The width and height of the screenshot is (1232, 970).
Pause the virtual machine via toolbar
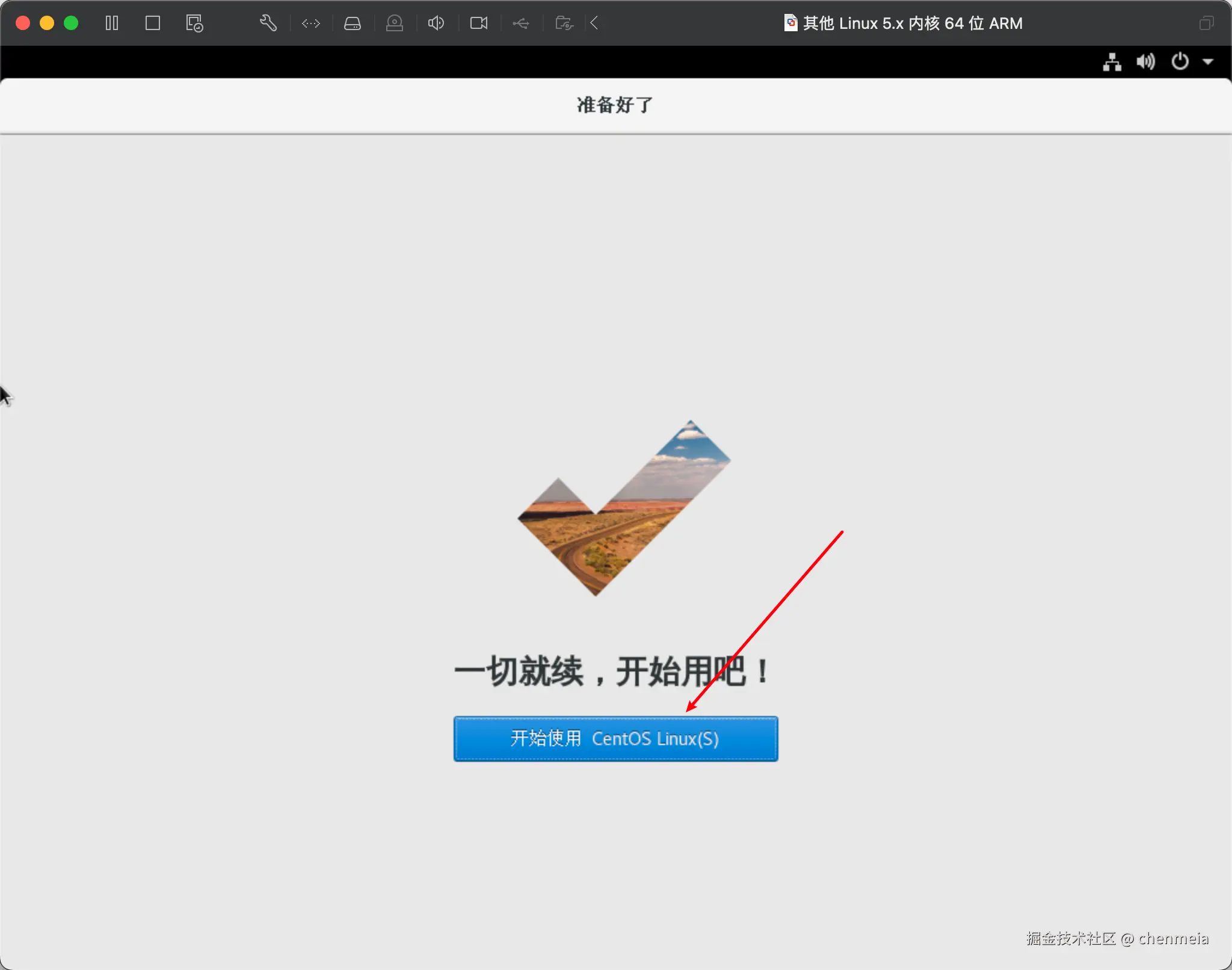112,23
